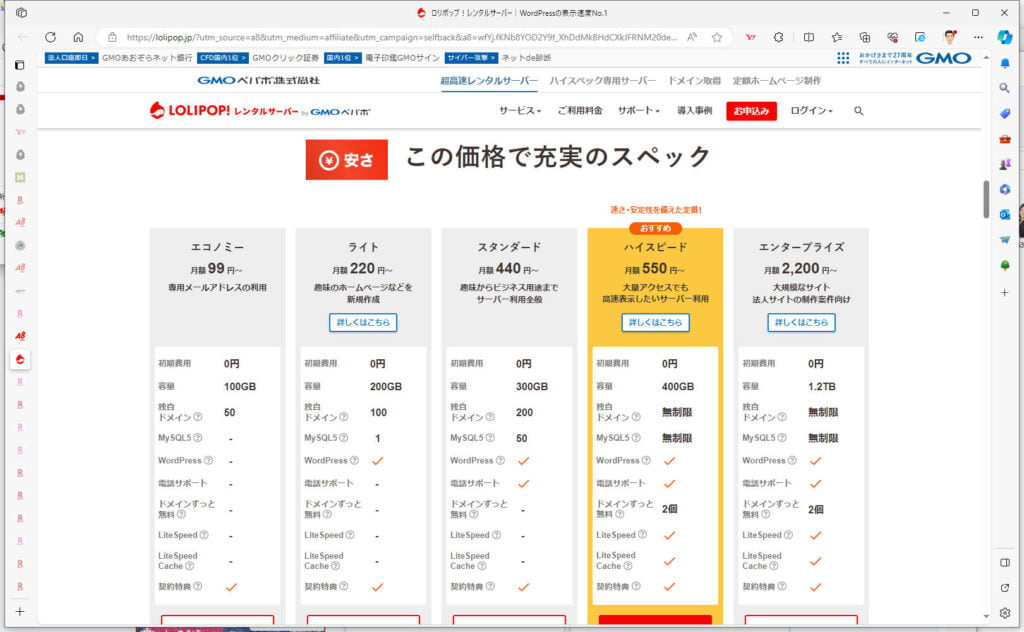The image size is (1024, 632).
Task: Open the Copilot icon in Edge sidebar
Action: (1005, 37)
